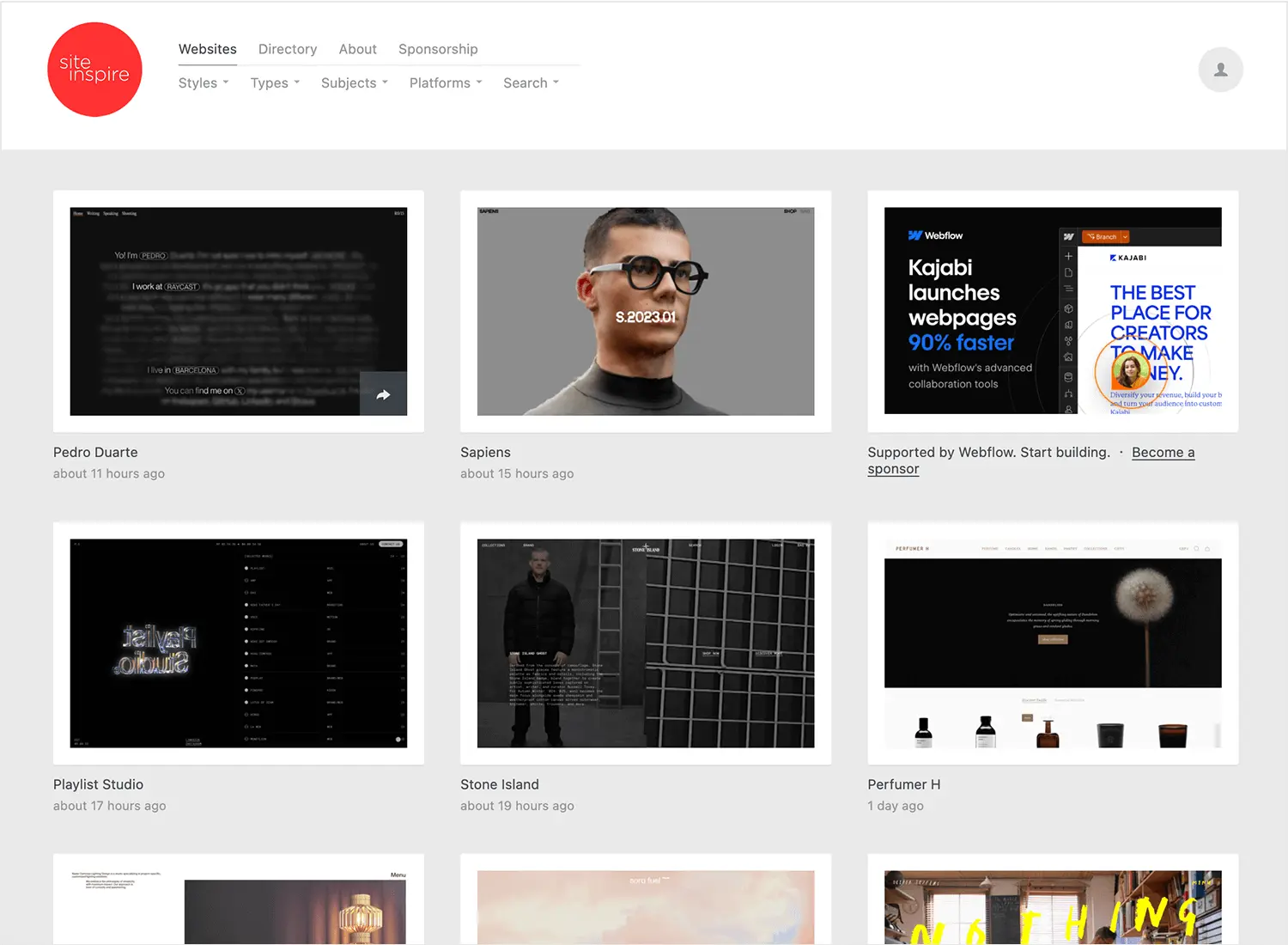Open the Sapiens title link
The image size is (1288, 945).
(x=485, y=453)
